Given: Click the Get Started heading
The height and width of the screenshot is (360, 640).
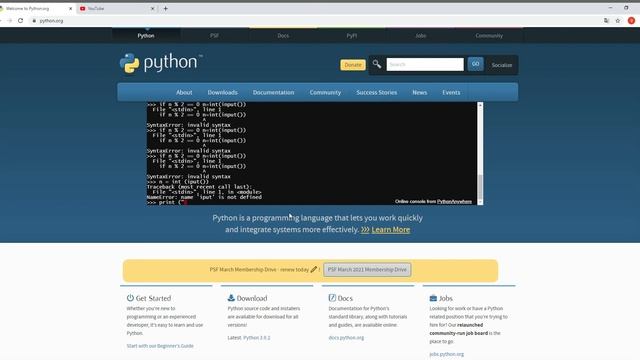Looking at the screenshot, I should coord(153,298).
